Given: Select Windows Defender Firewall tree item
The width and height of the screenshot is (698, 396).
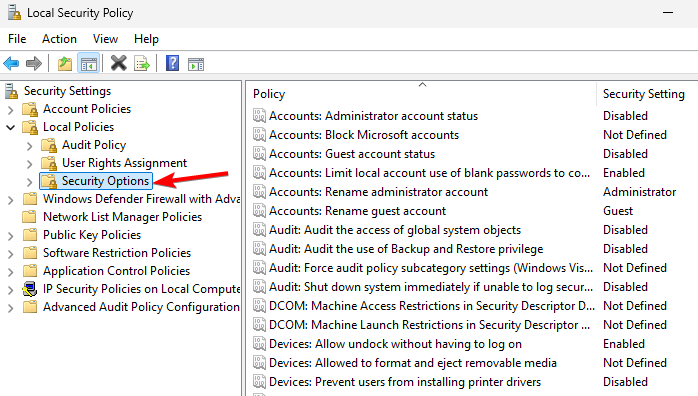Looking at the screenshot, I should point(141,199).
